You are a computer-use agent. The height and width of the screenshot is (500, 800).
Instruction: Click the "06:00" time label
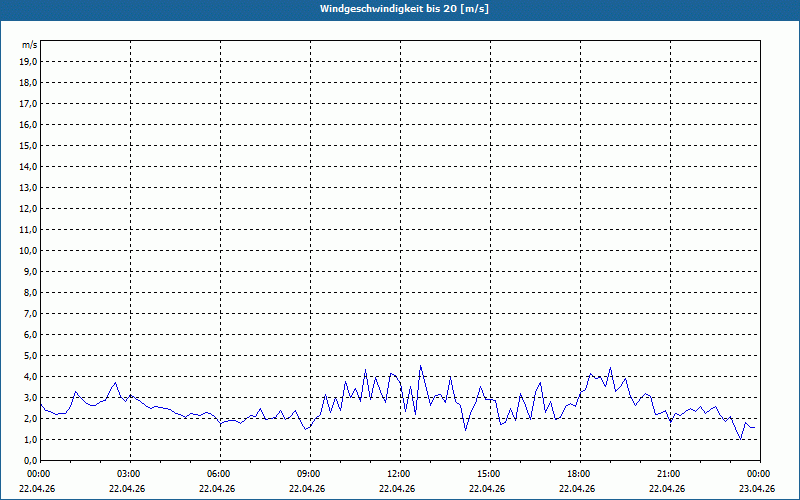(220, 474)
